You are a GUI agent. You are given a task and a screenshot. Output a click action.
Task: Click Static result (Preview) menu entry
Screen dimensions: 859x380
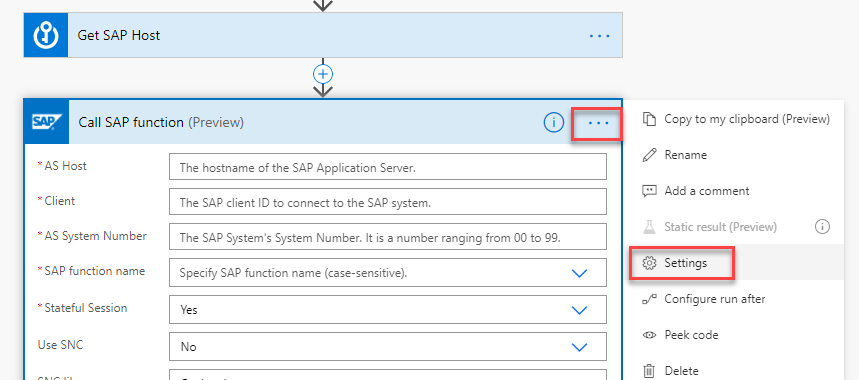(x=720, y=227)
